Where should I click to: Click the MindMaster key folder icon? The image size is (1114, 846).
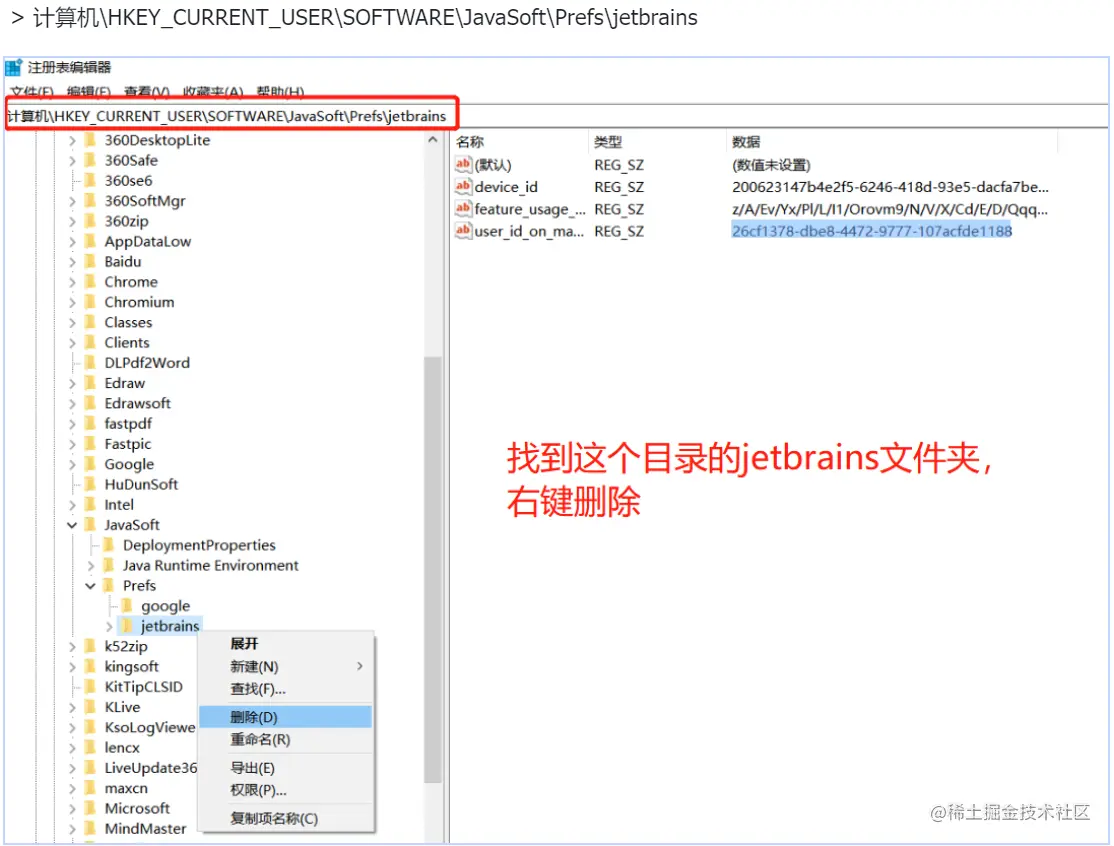click(90, 828)
